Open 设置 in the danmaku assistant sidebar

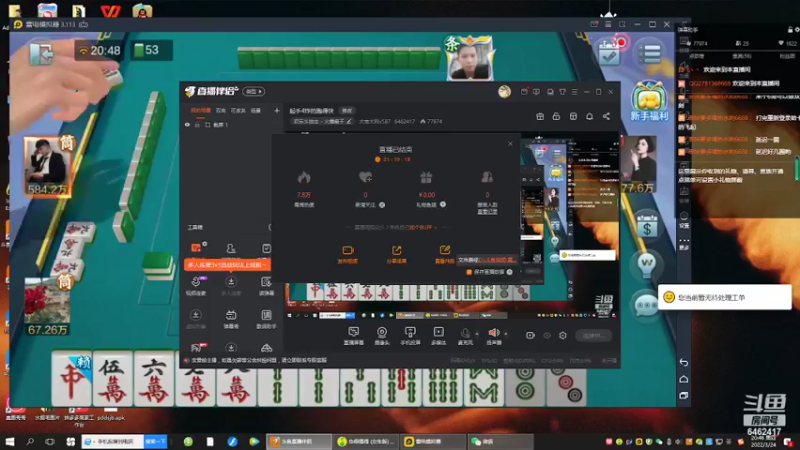(684, 219)
